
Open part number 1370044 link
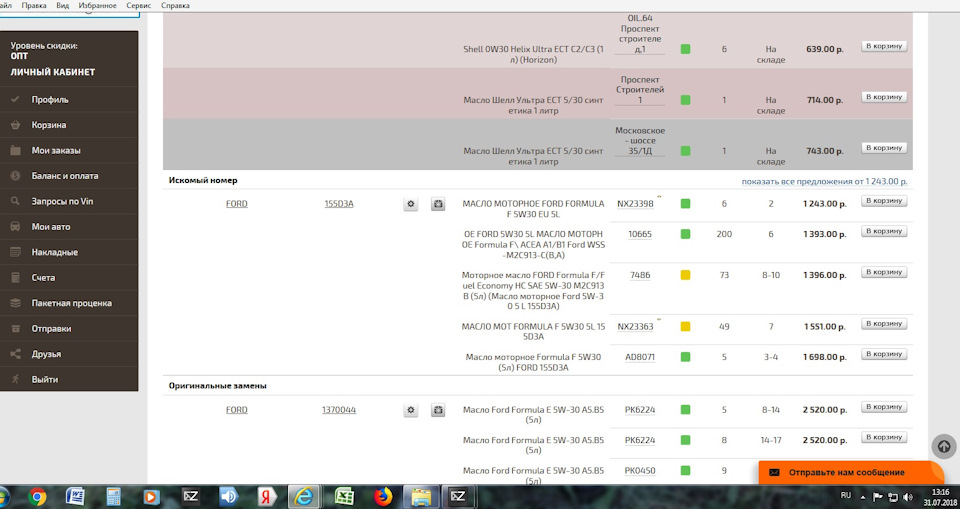(339, 410)
